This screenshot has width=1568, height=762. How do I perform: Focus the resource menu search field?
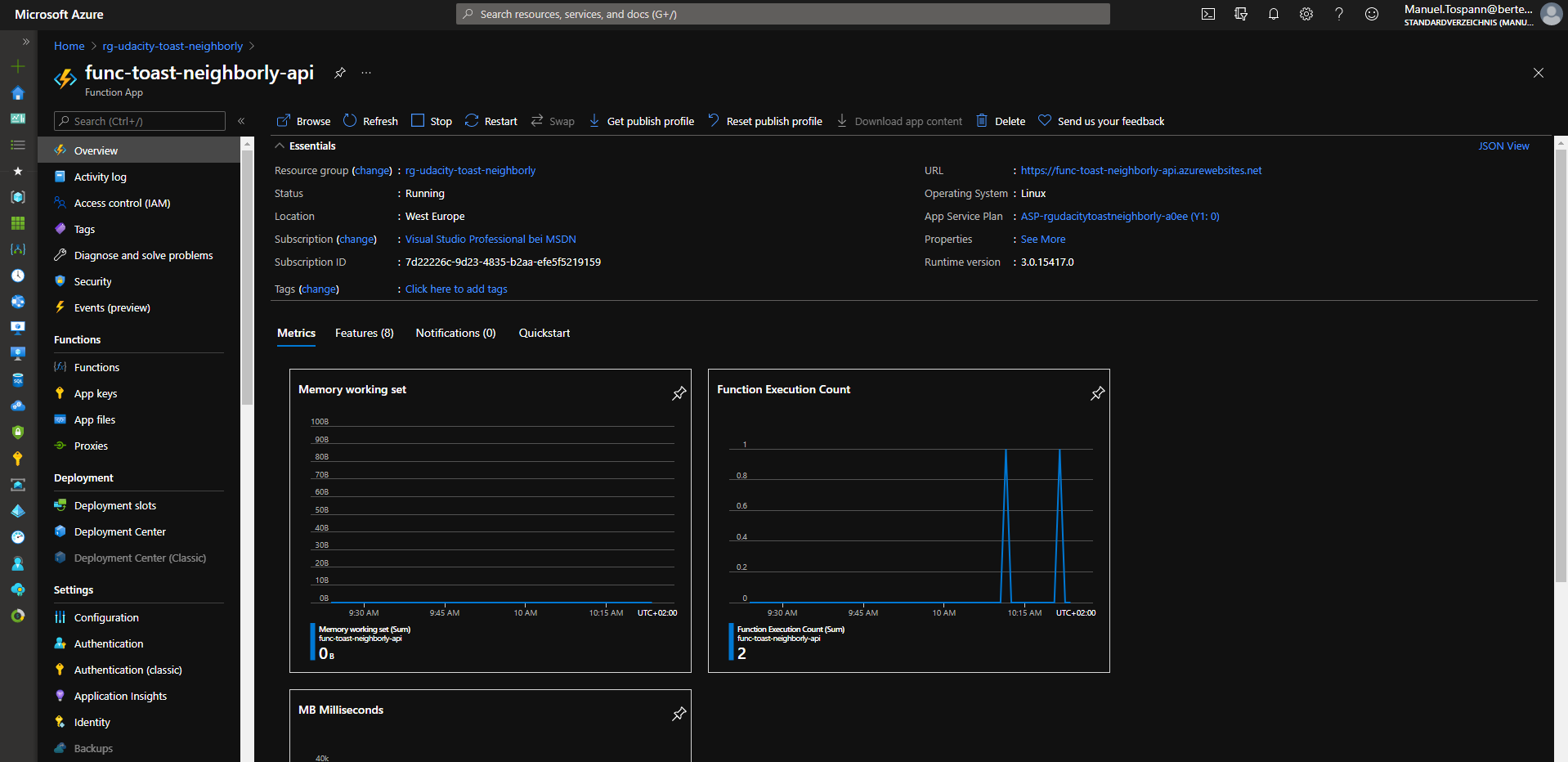(x=140, y=121)
